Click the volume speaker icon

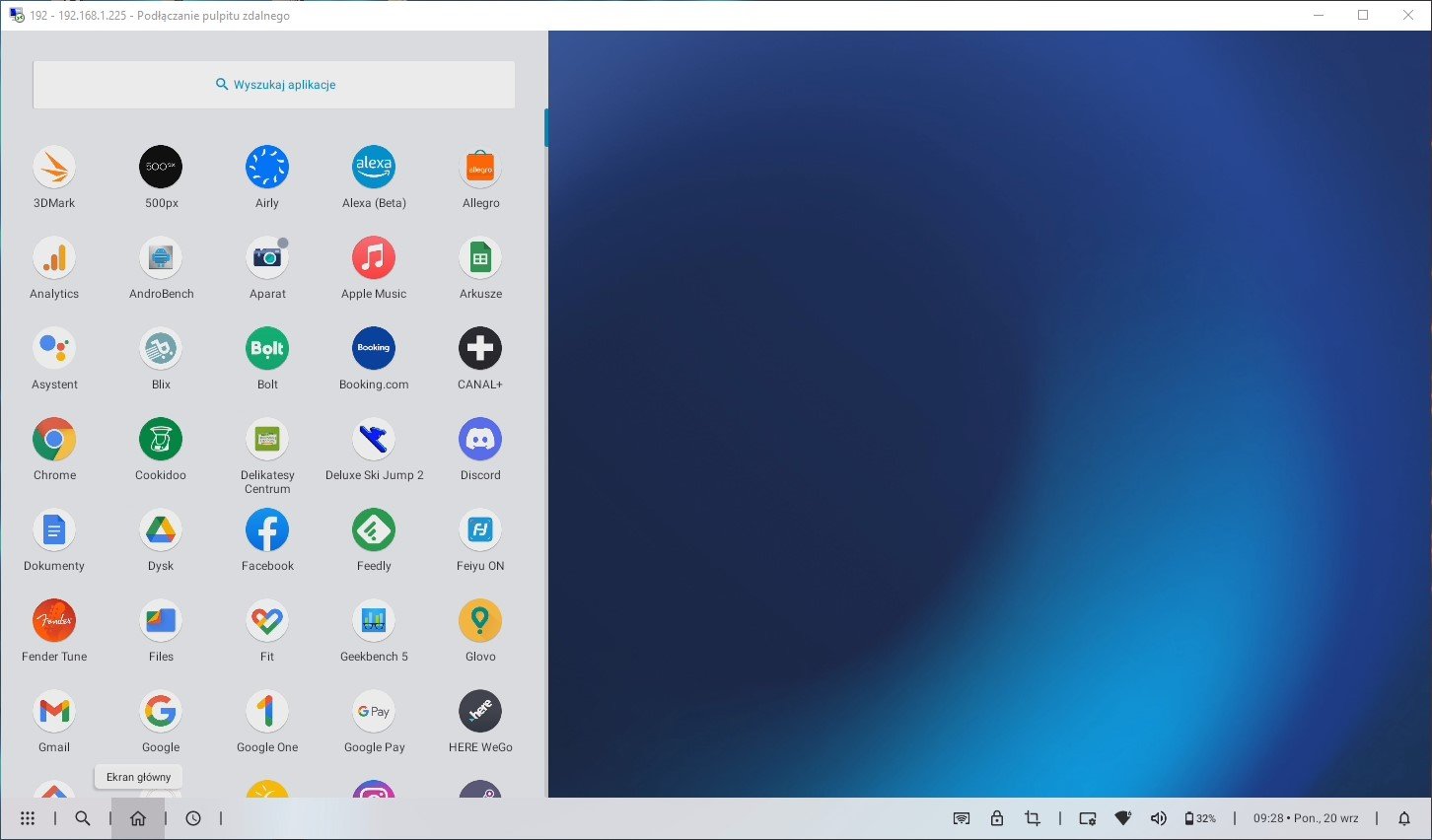click(1159, 818)
